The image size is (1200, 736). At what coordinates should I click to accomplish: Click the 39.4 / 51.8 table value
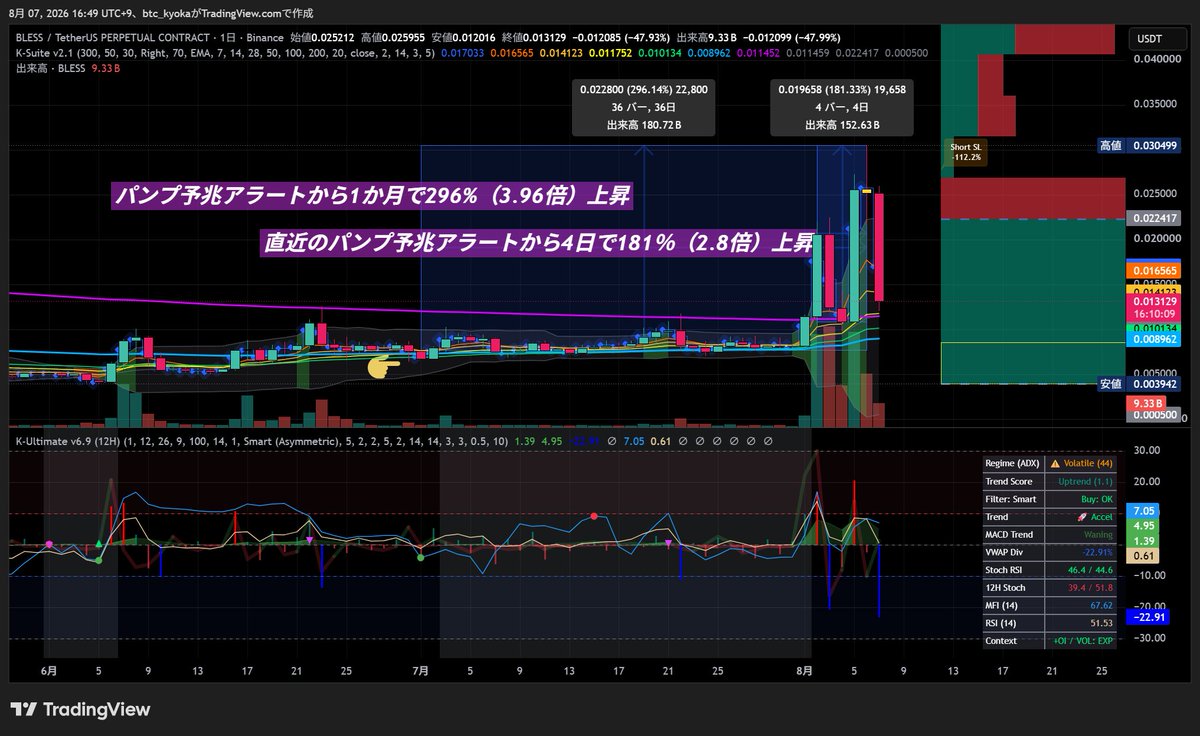(x=1092, y=588)
